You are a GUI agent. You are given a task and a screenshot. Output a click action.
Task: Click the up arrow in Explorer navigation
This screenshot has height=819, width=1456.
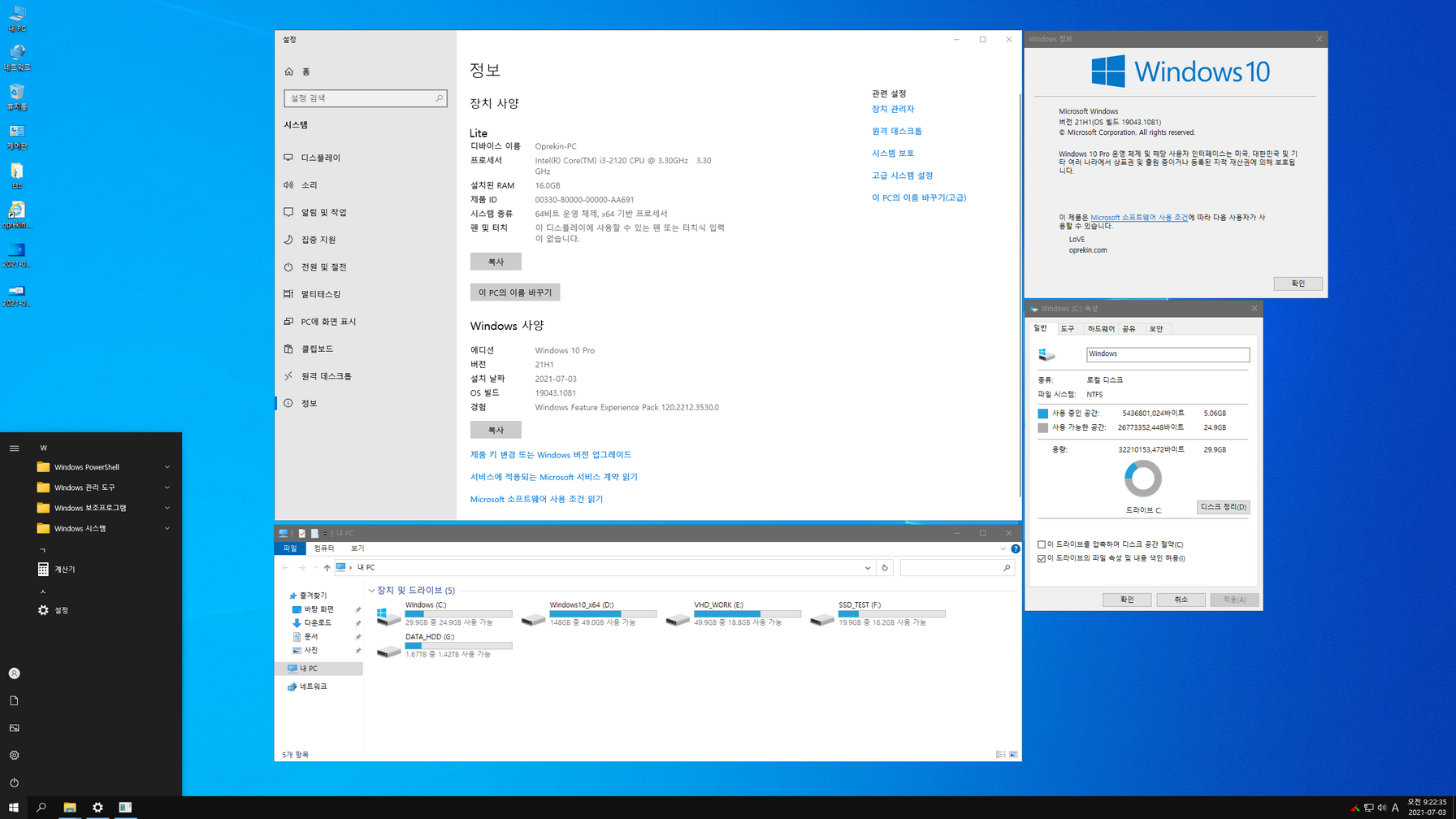(x=327, y=568)
